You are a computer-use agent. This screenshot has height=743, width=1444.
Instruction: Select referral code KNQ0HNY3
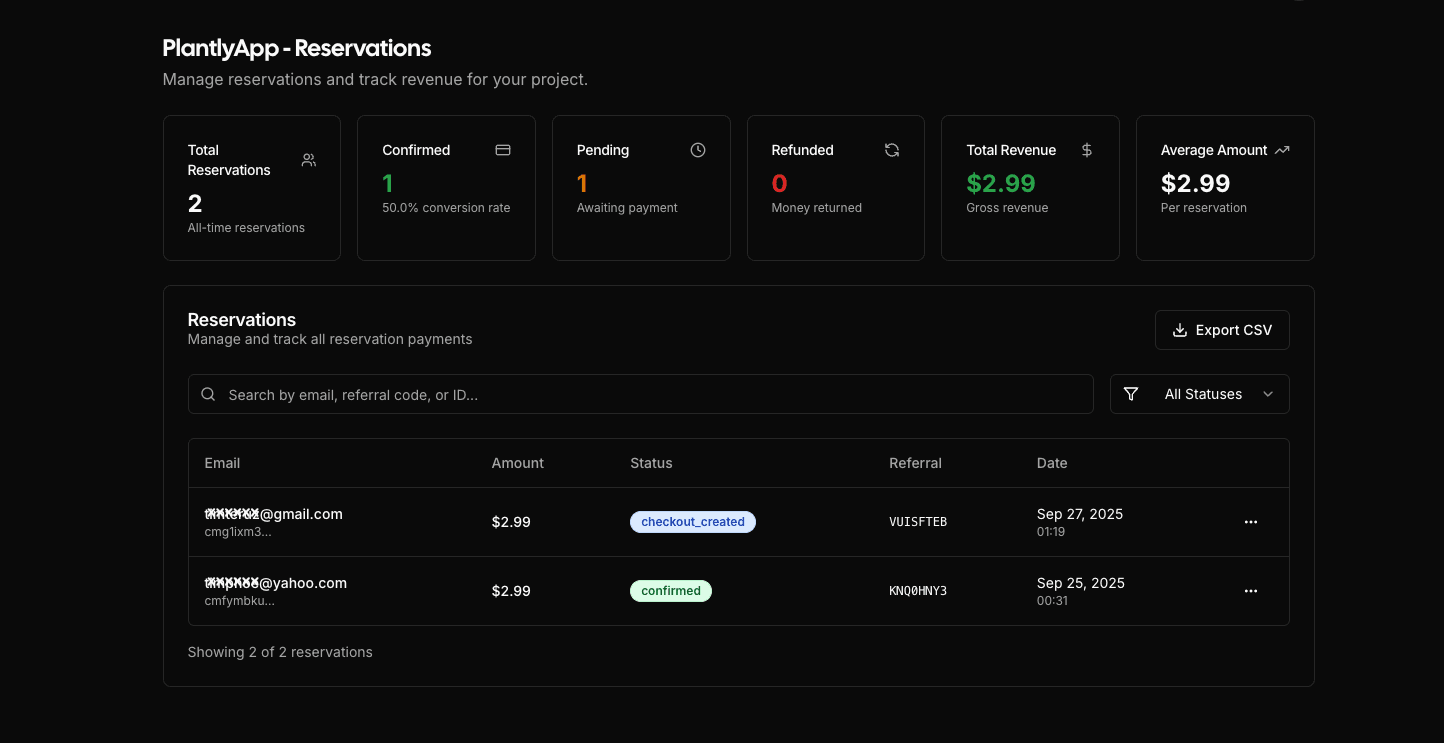(x=917, y=591)
